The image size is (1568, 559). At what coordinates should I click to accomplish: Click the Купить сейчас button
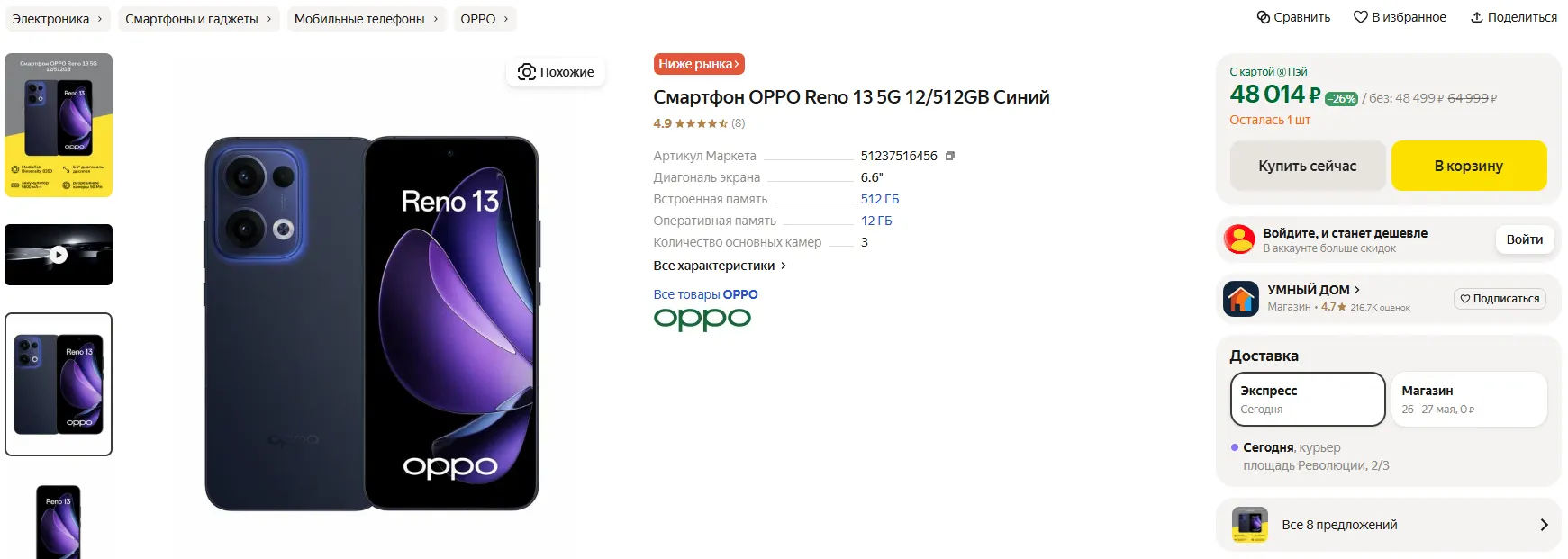(1308, 166)
